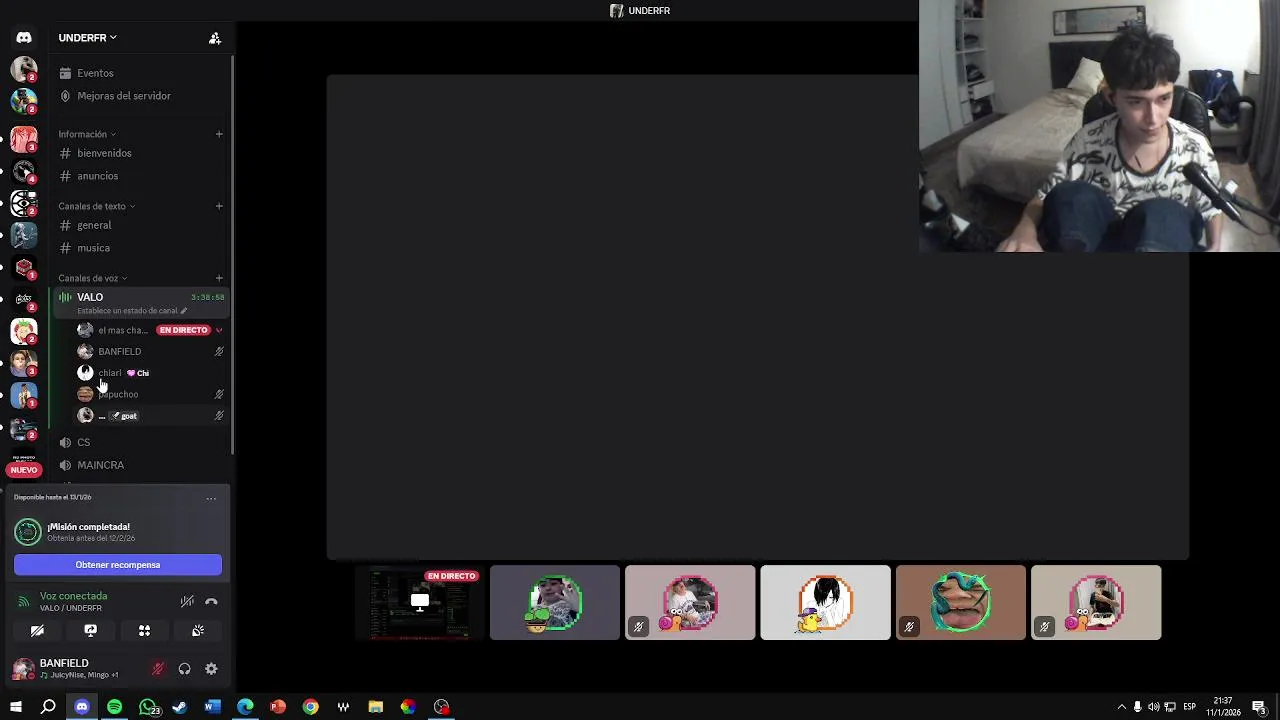Open the general text channel

coord(141,225)
